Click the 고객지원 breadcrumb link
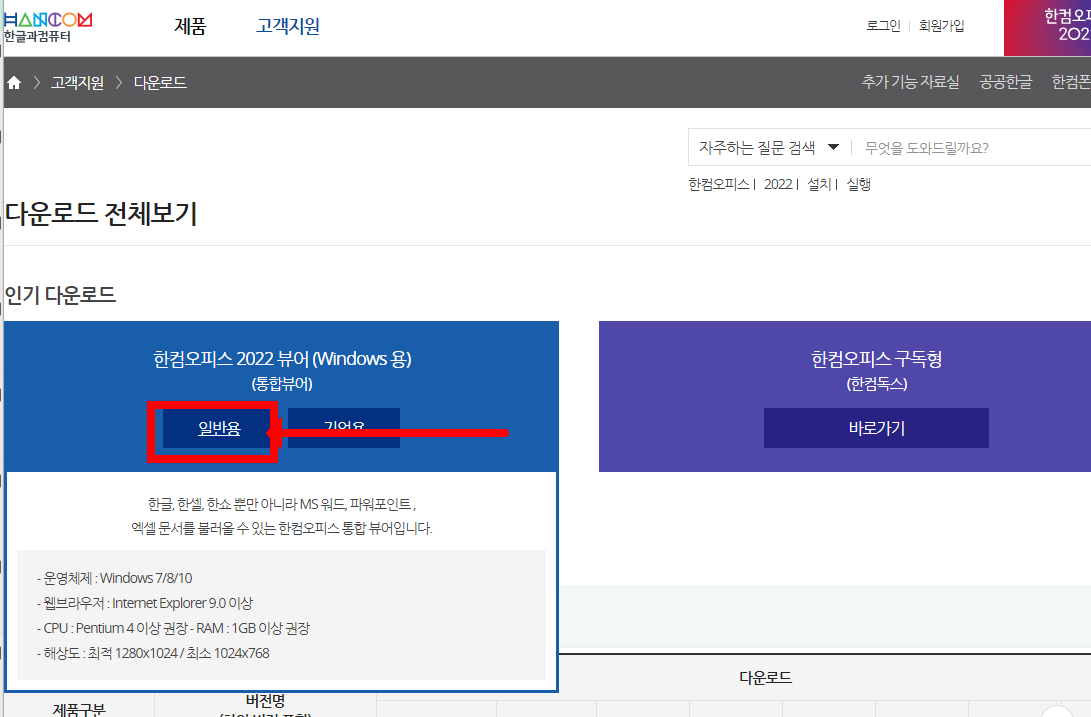The height and width of the screenshot is (717, 1091). click(x=75, y=82)
